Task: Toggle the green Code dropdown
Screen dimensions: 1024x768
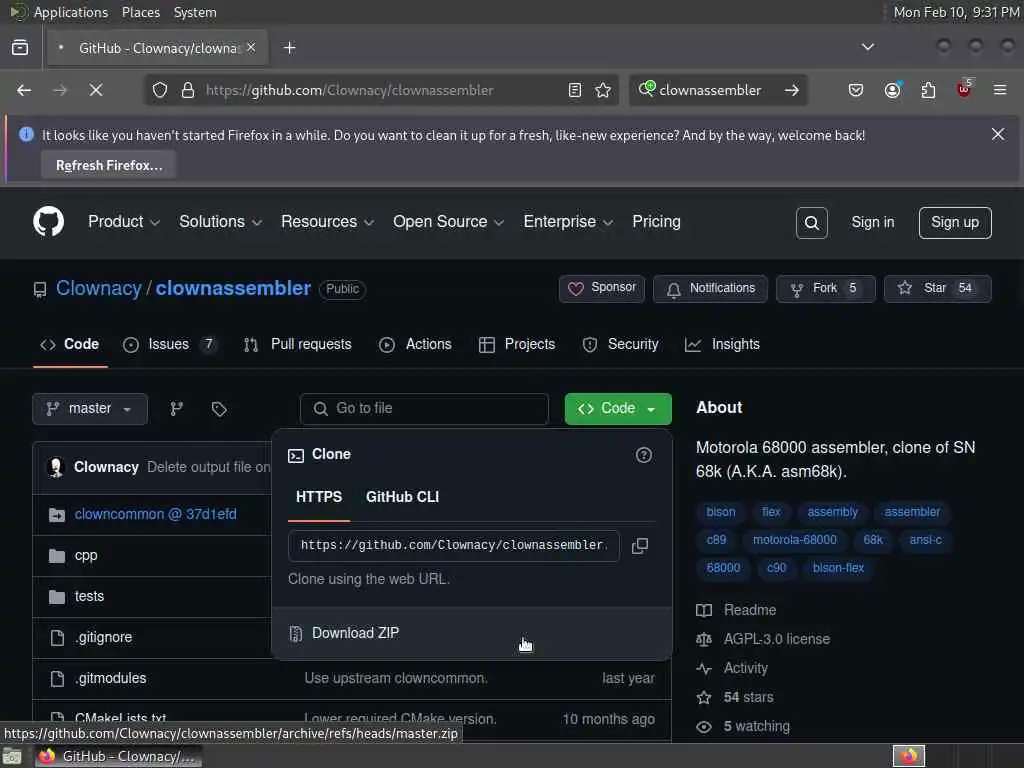Action: coord(618,409)
